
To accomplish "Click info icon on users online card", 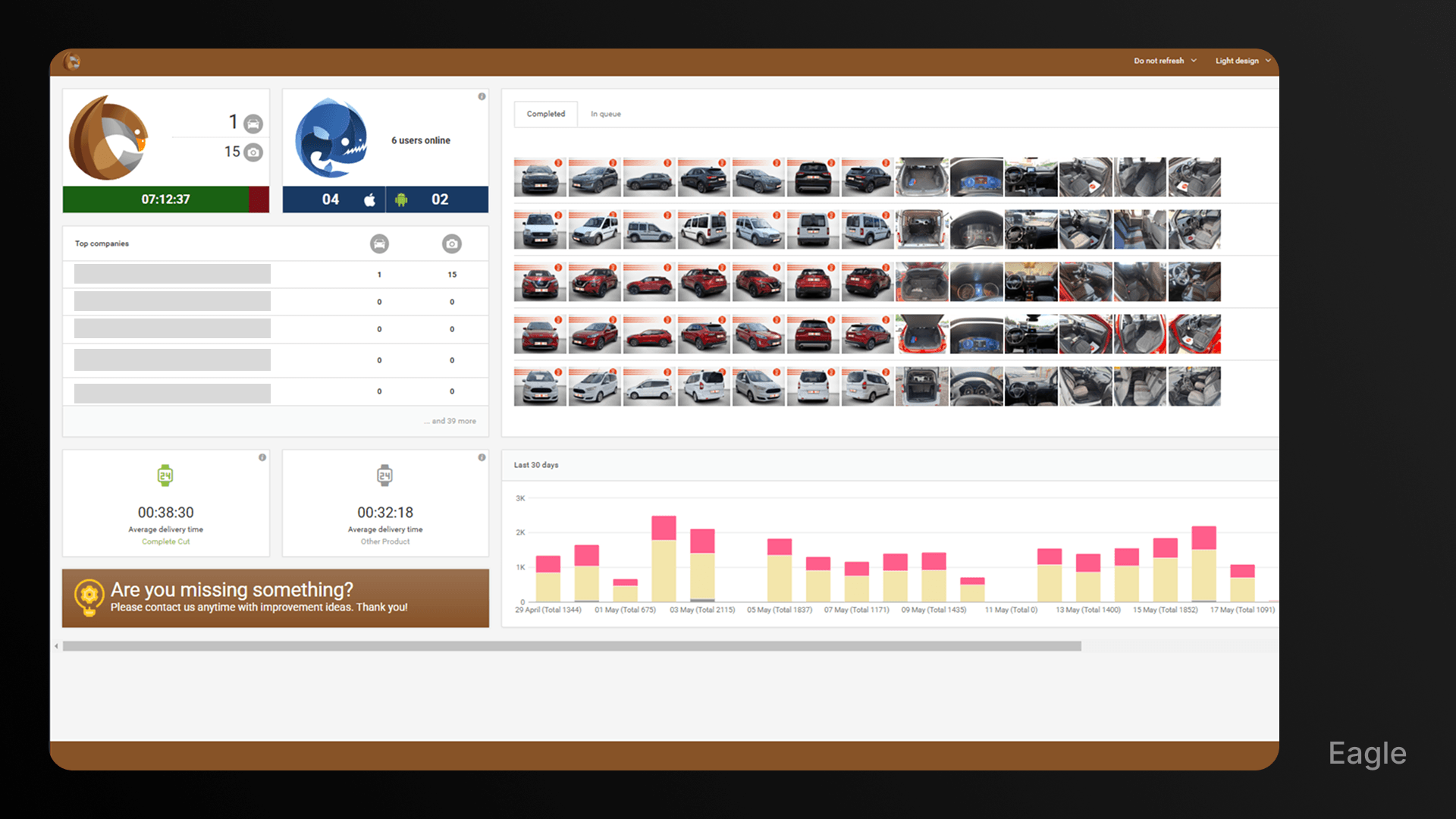I will [482, 96].
